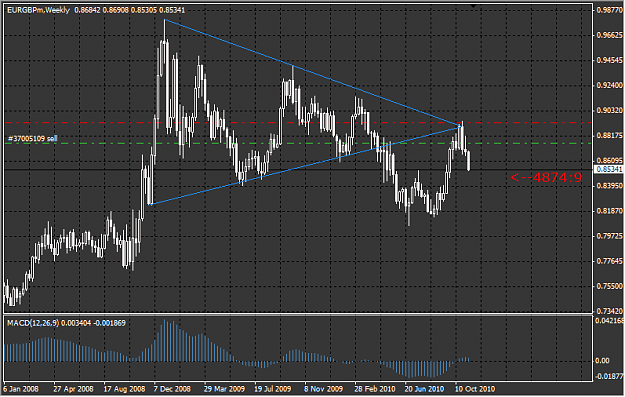Select the upper descending blue trendline
This screenshot has width=625, height=397.
(312, 73)
